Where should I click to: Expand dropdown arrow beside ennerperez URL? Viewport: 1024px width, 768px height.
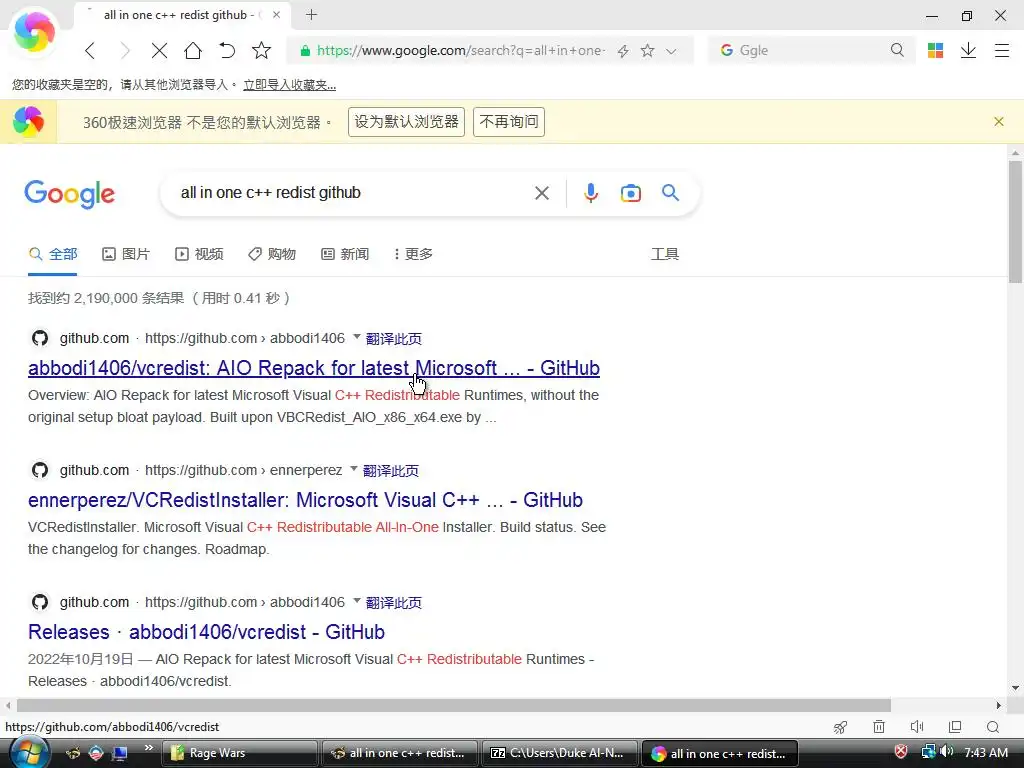point(354,469)
